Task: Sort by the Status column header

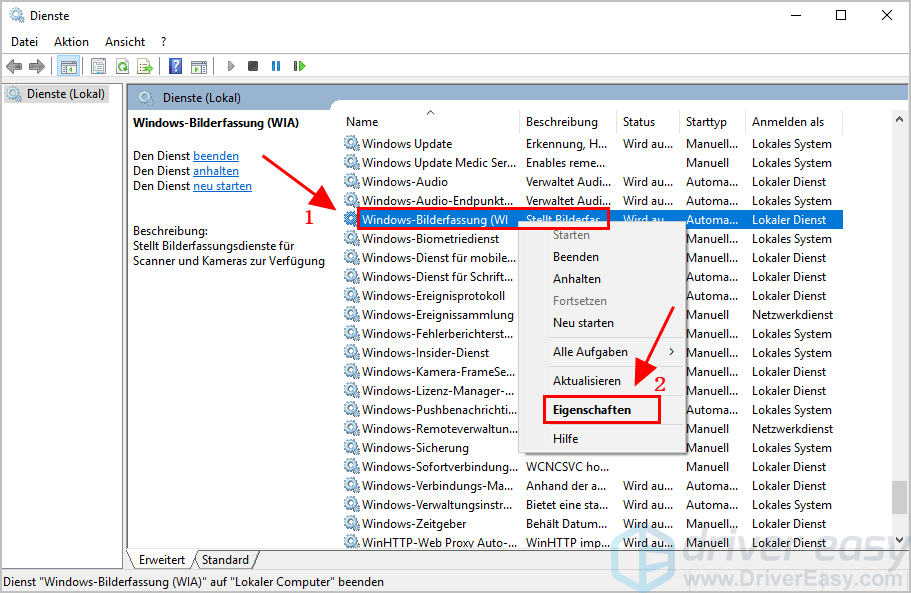Action: (x=647, y=122)
